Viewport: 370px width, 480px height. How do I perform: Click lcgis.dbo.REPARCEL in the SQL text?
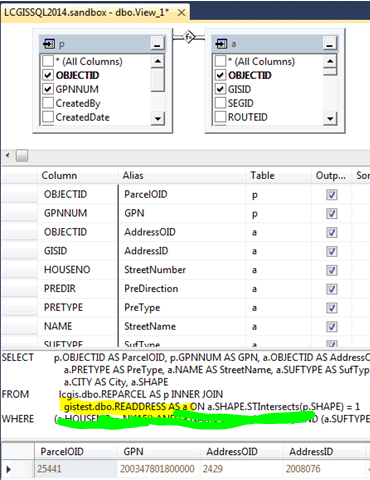click(x=103, y=394)
